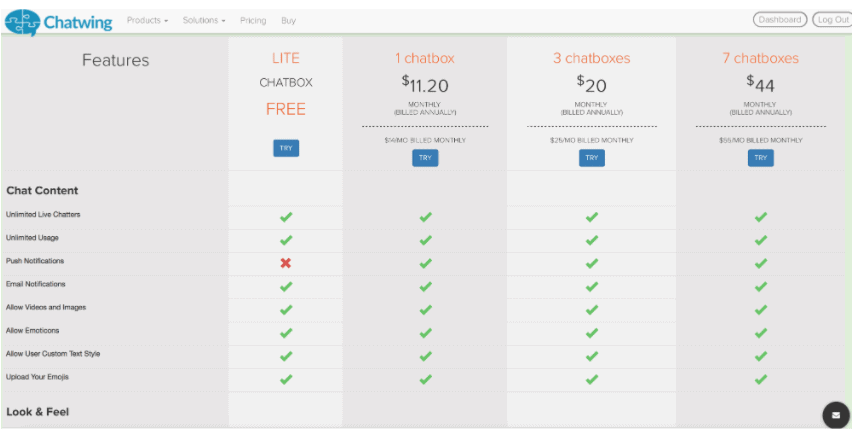854x435 pixels.
Task: Click 3 chatboxes checkmark for Custom Text Style
Action: point(591,356)
